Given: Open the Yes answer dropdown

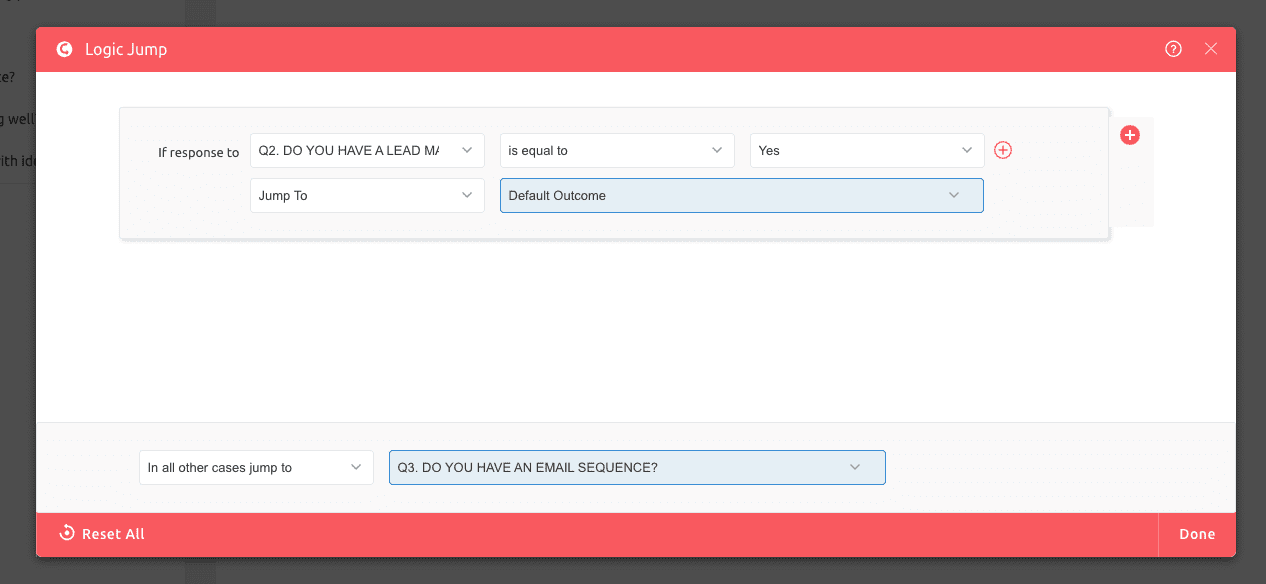Looking at the screenshot, I should pyautogui.click(x=866, y=150).
